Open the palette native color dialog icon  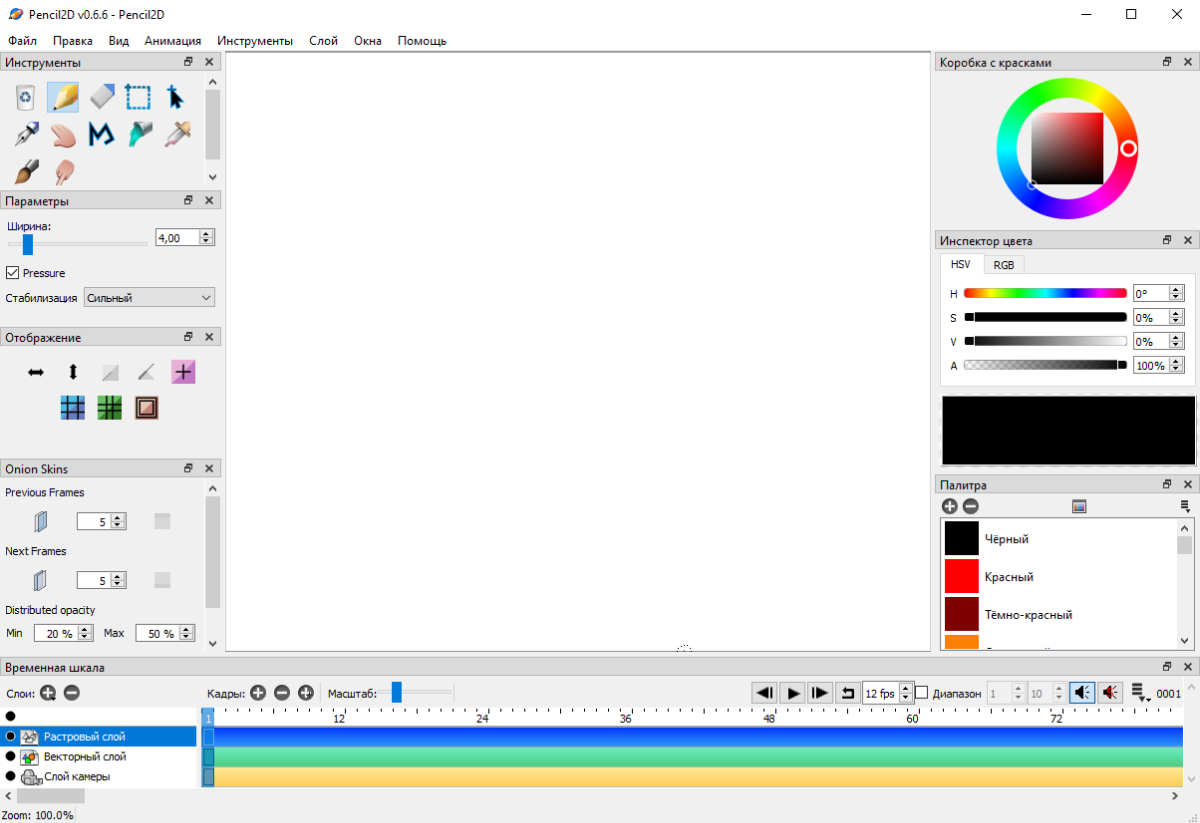pos(1079,507)
